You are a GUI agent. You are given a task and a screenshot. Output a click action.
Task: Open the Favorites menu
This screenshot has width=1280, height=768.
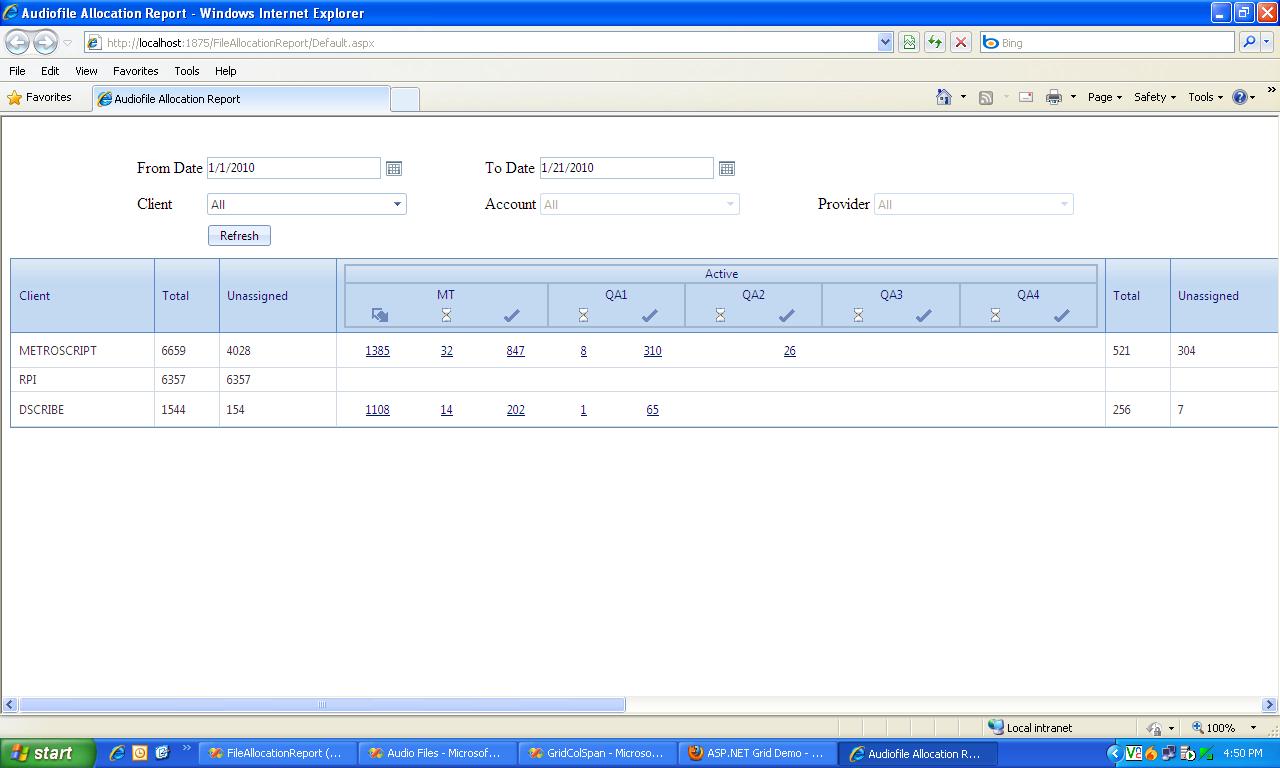pos(135,71)
